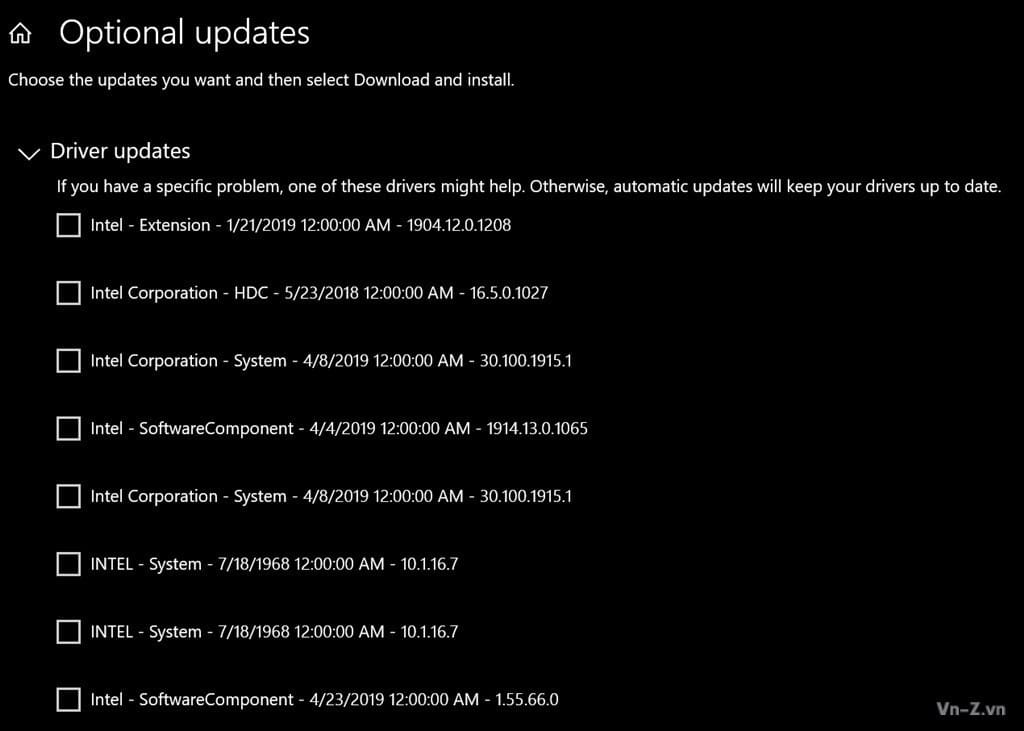
Task: Click the Intel Extension 1/21/2019 driver label
Action: coord(300,225)
